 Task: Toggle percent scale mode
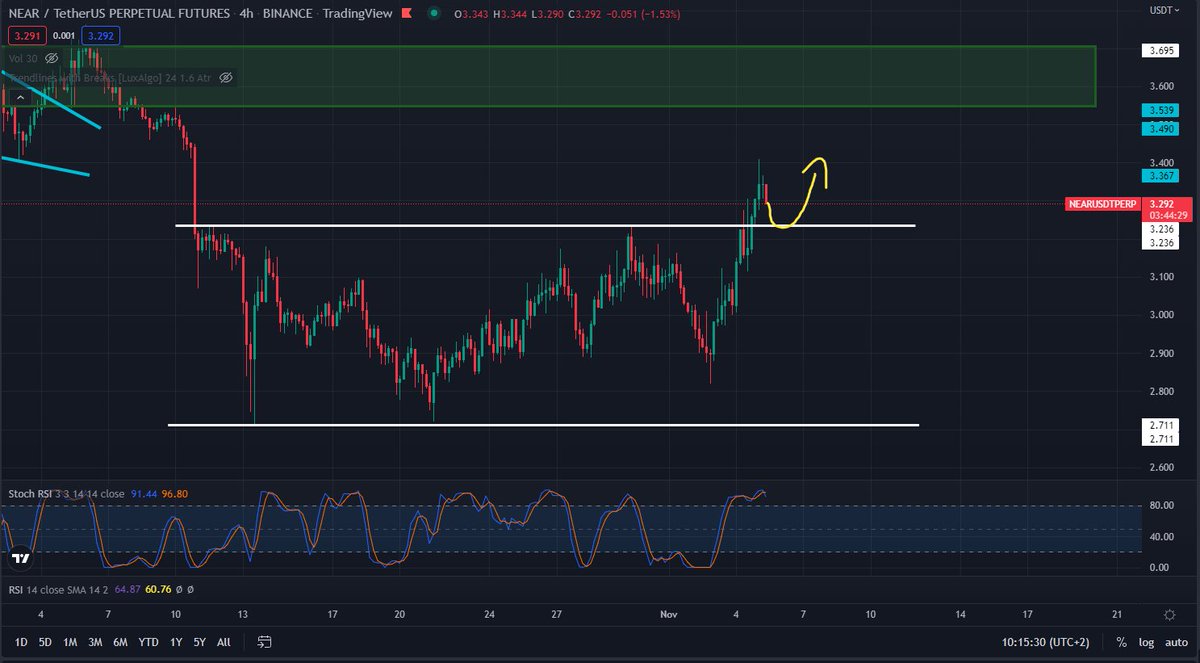1122,642
